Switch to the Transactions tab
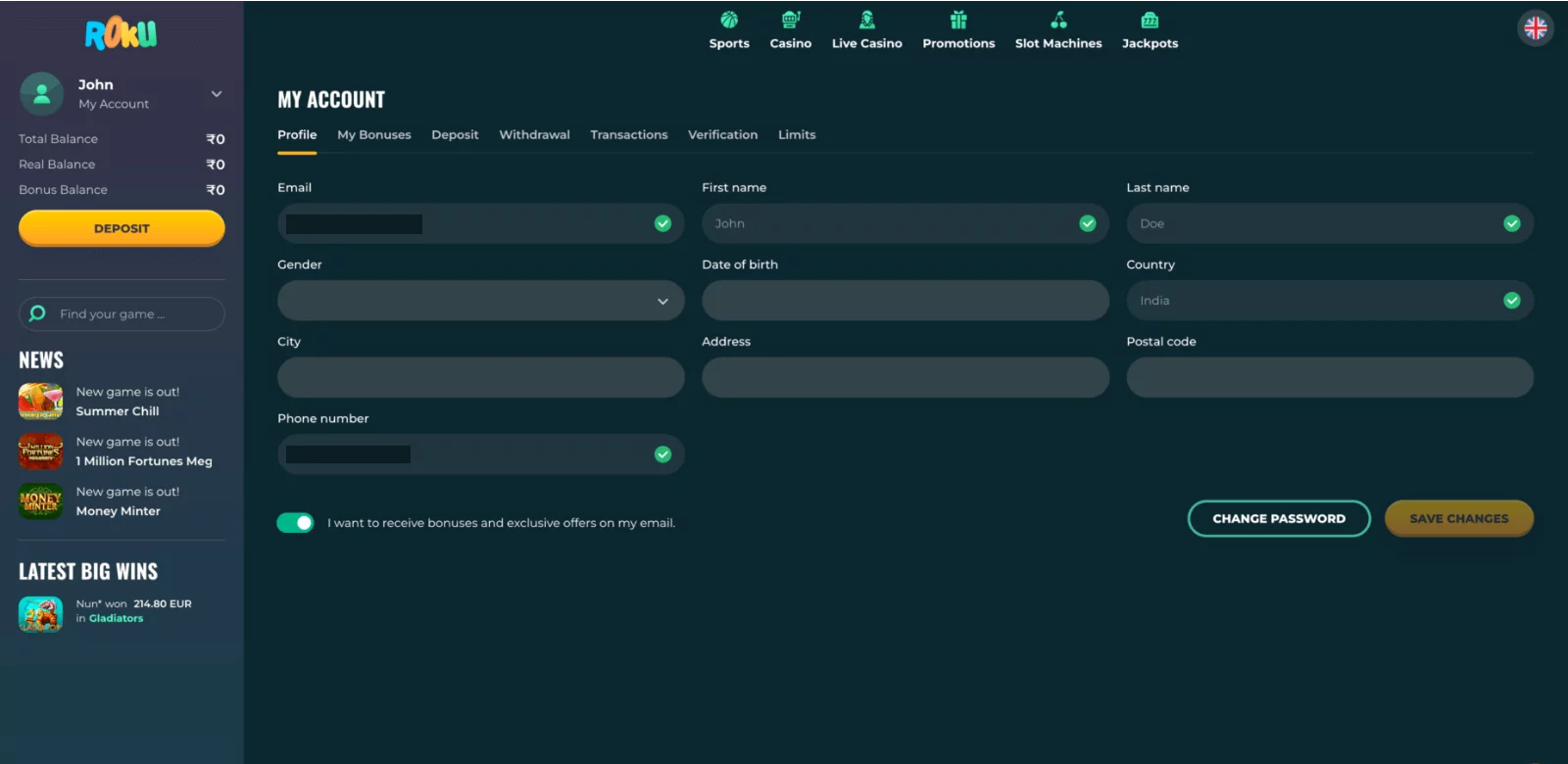Viewport: 1568px width, 764px height. point(629,135)
